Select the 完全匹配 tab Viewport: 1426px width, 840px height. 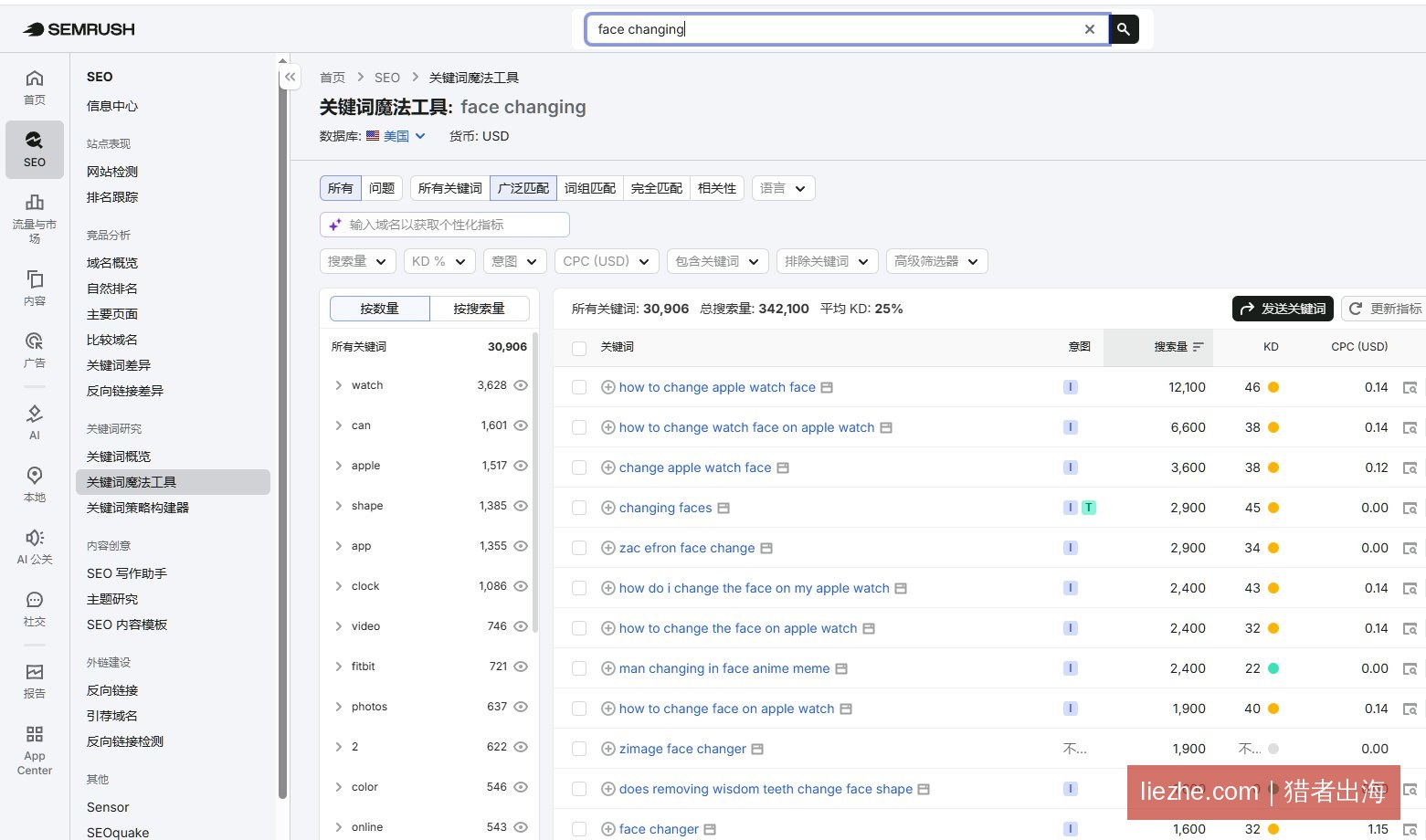(x=657, y=188)
